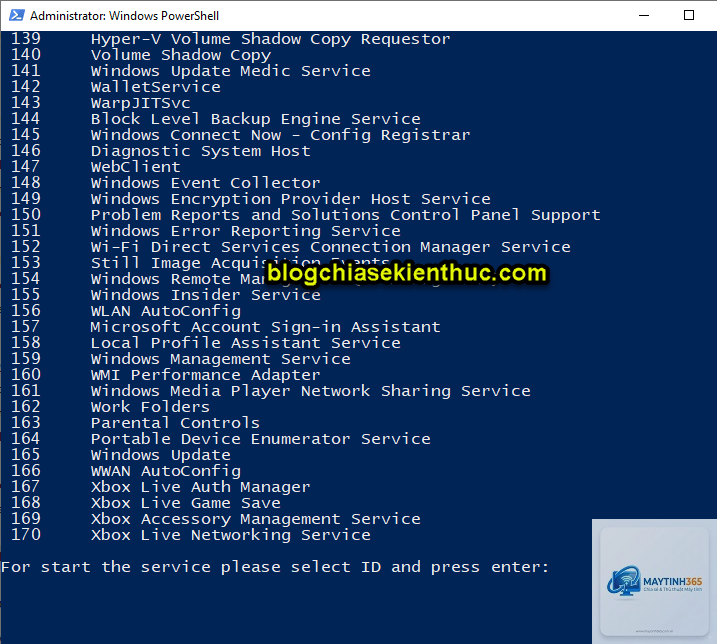The height and width of the screenshot is (644, 717).
Task: Click 'Windows Encryption Provider Host Service'
Action: point(290,199)
